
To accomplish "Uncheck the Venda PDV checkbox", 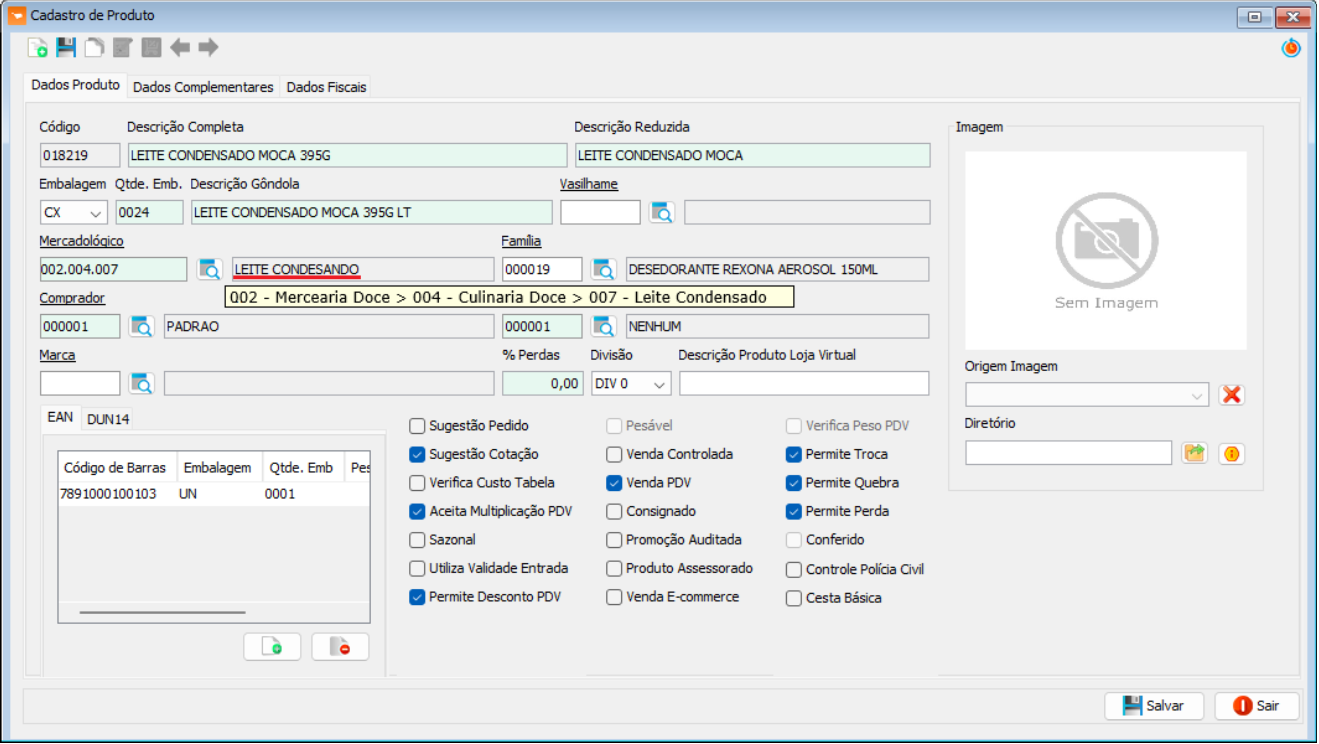I will pyautogui.click(x=615, y=483).
